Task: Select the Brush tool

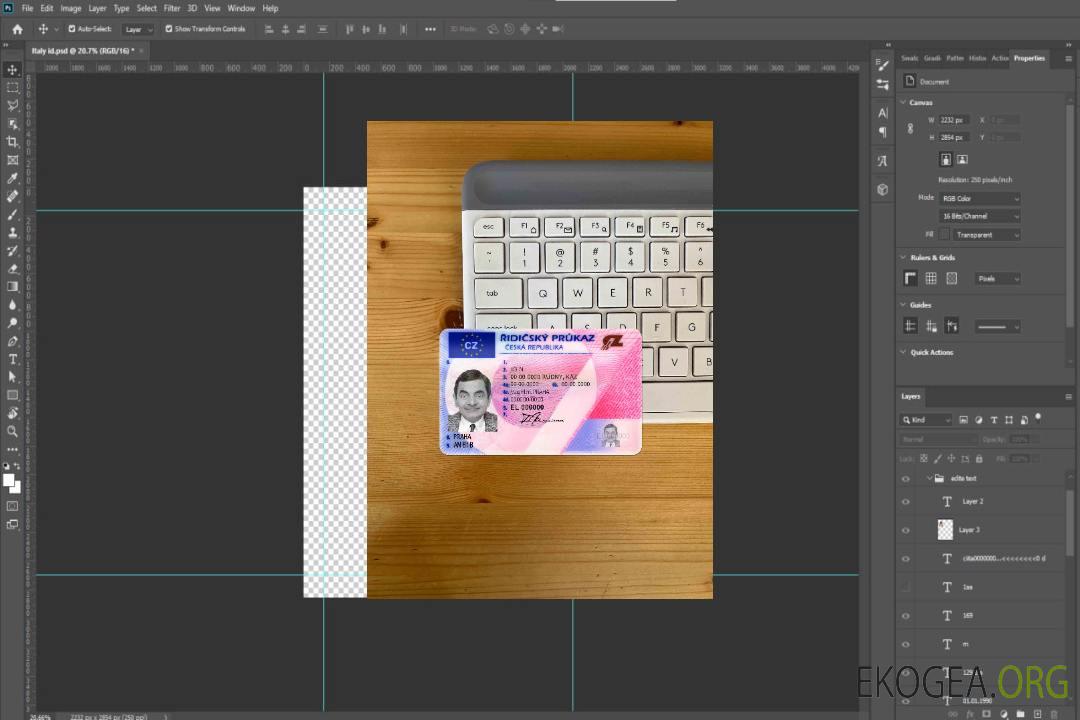Action: [x=12, y=214]
